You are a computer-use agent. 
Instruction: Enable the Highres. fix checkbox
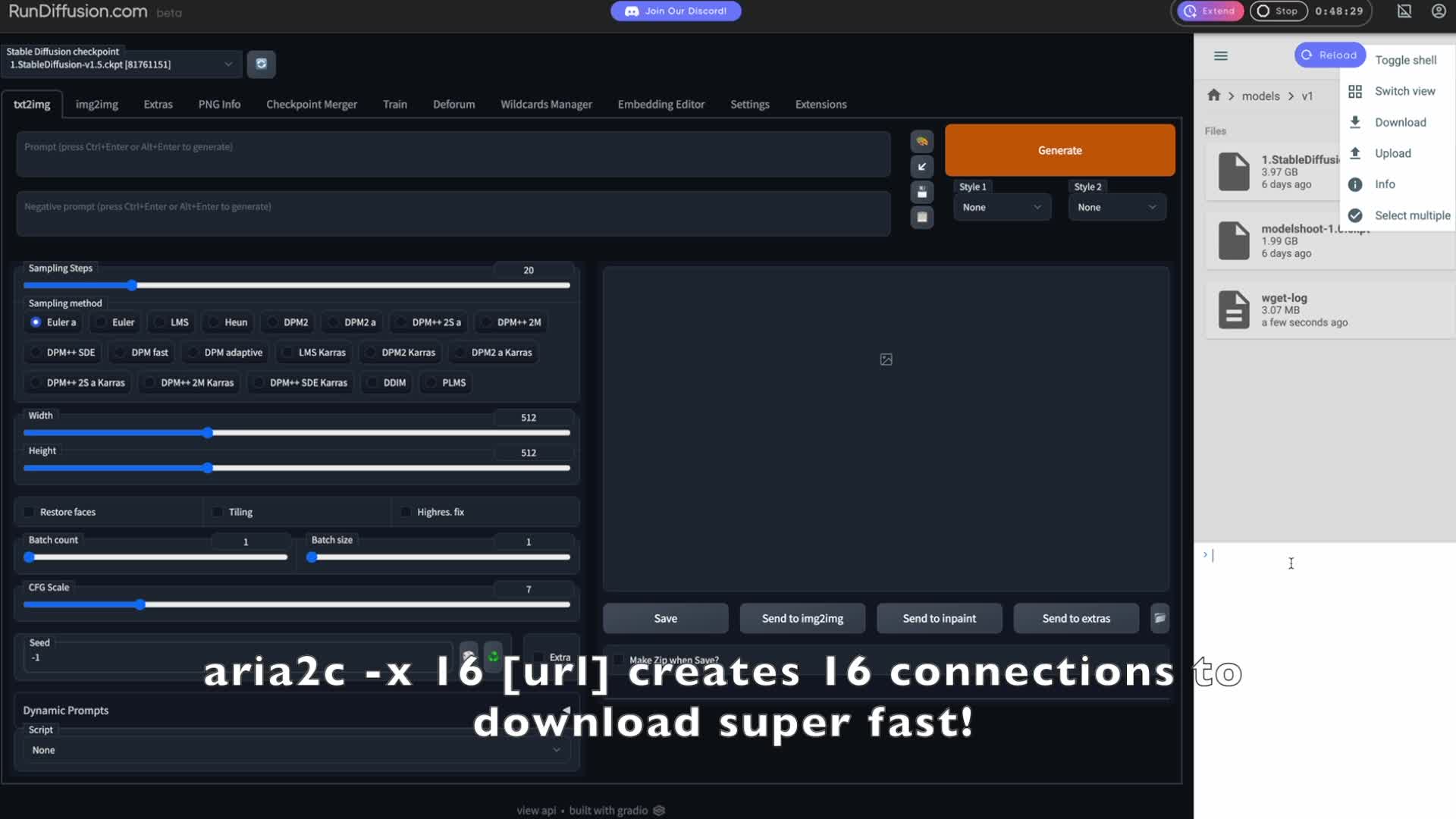tap(406, 512)
